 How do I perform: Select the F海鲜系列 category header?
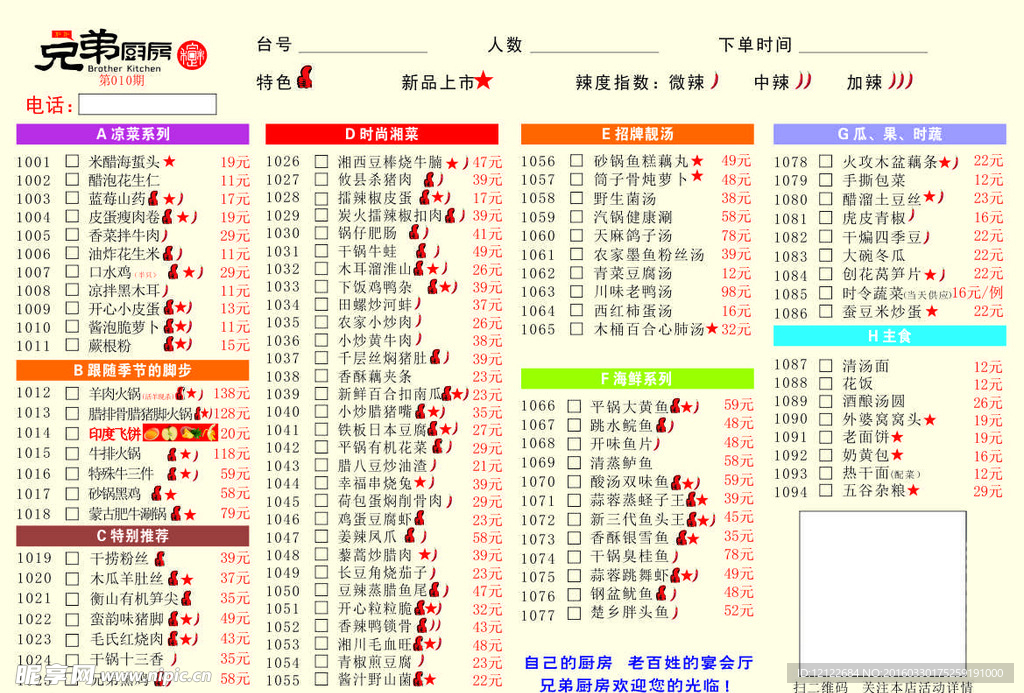coord(637,377)
